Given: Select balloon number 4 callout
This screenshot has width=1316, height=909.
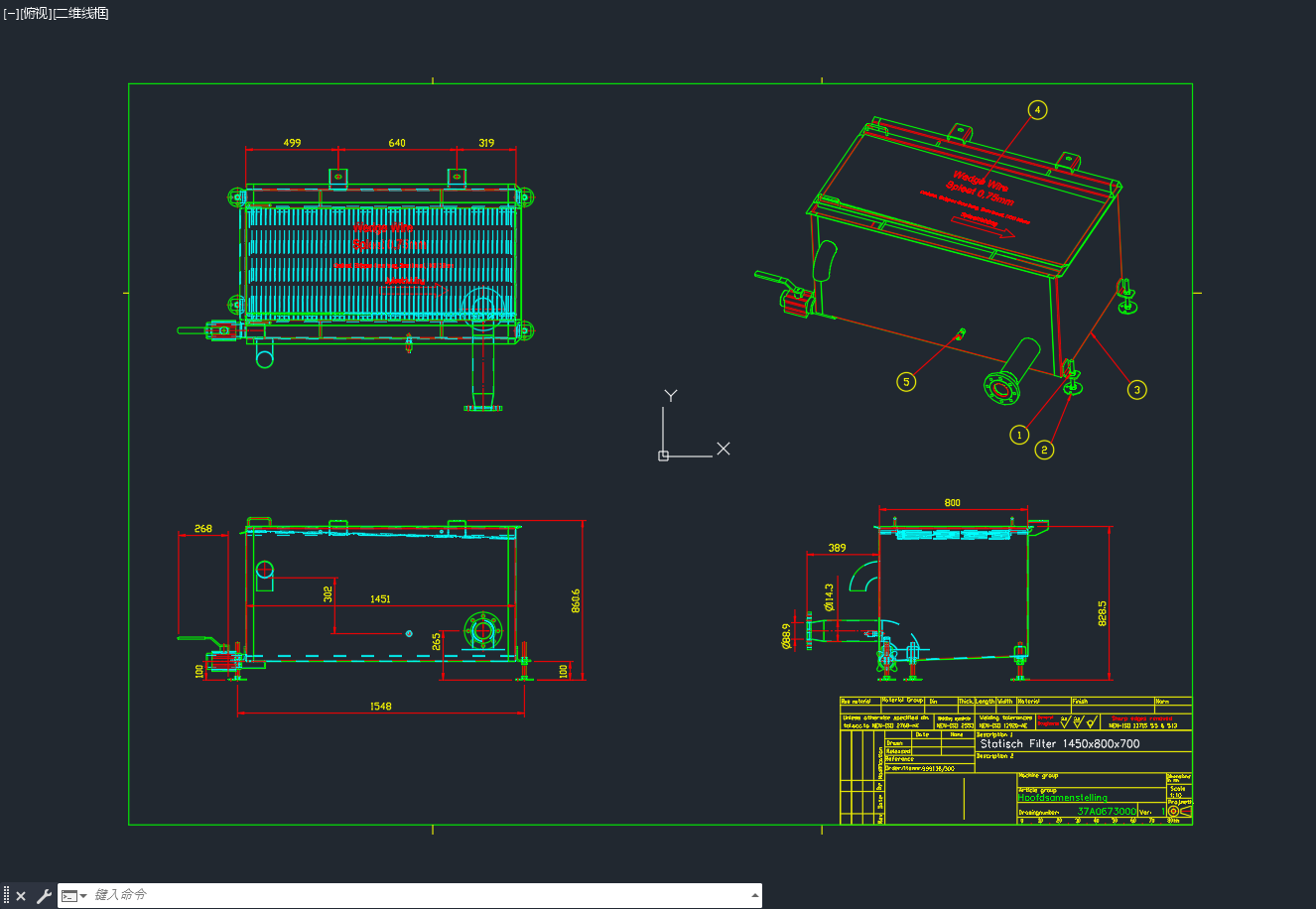Looking at the screenshot, I should pos(1038,110).
